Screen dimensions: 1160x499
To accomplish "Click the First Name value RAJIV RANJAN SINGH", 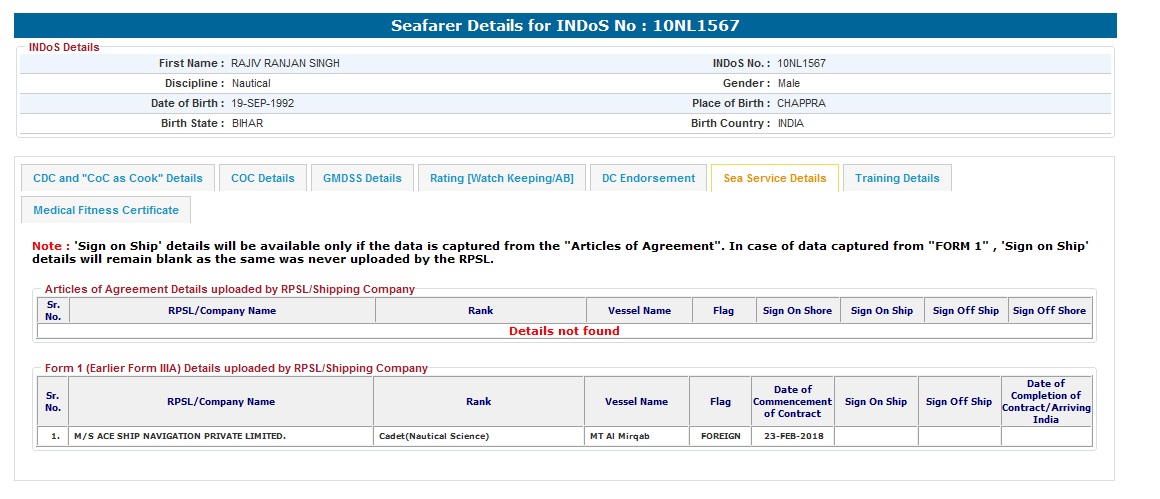I will [x=285, y=63].
